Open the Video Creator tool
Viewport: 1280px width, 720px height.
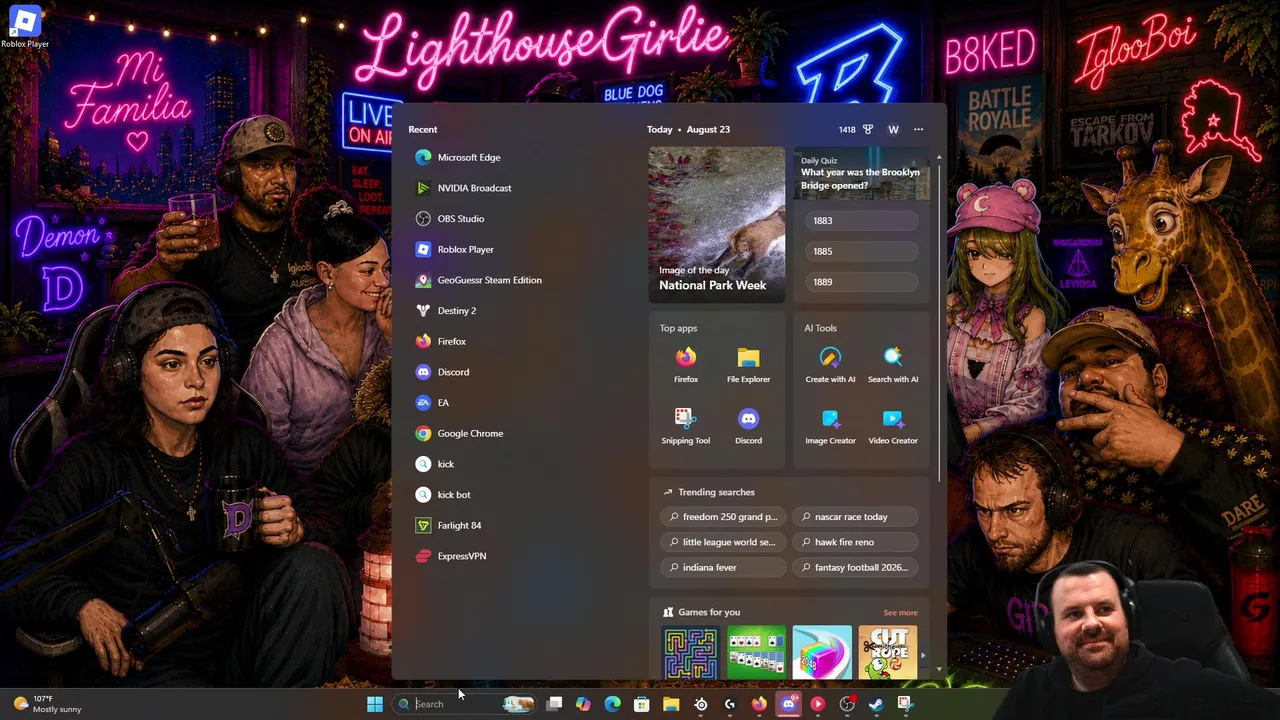pyautogui.click(x=893, y=426)
